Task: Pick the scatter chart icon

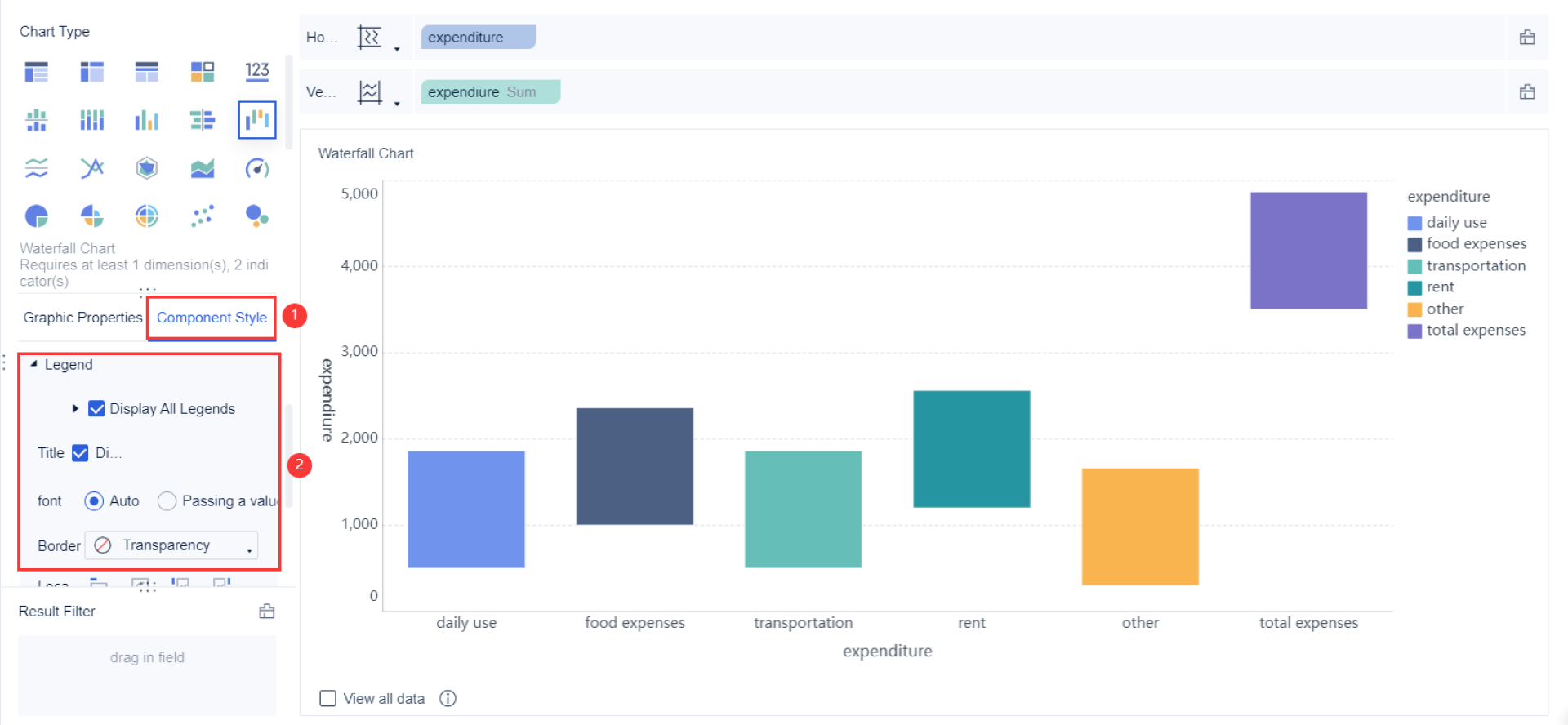Action: point(203,216)
